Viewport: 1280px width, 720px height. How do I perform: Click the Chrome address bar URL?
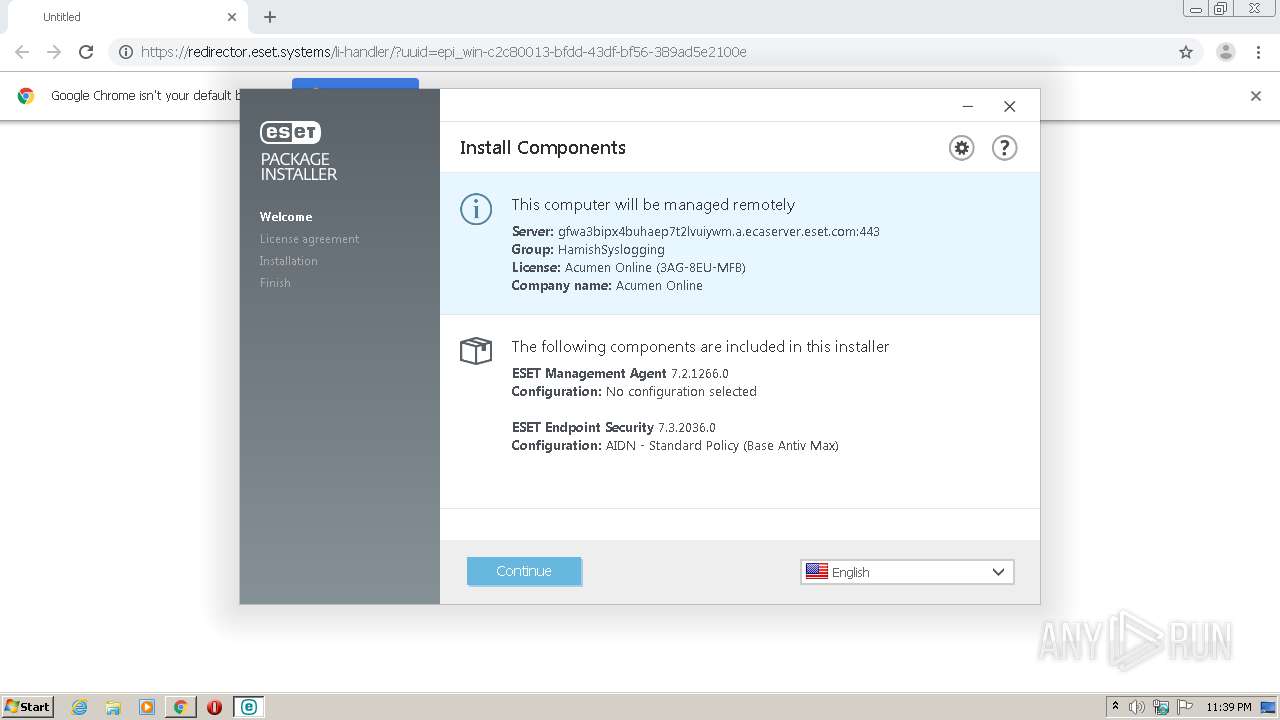click(444, 52)
